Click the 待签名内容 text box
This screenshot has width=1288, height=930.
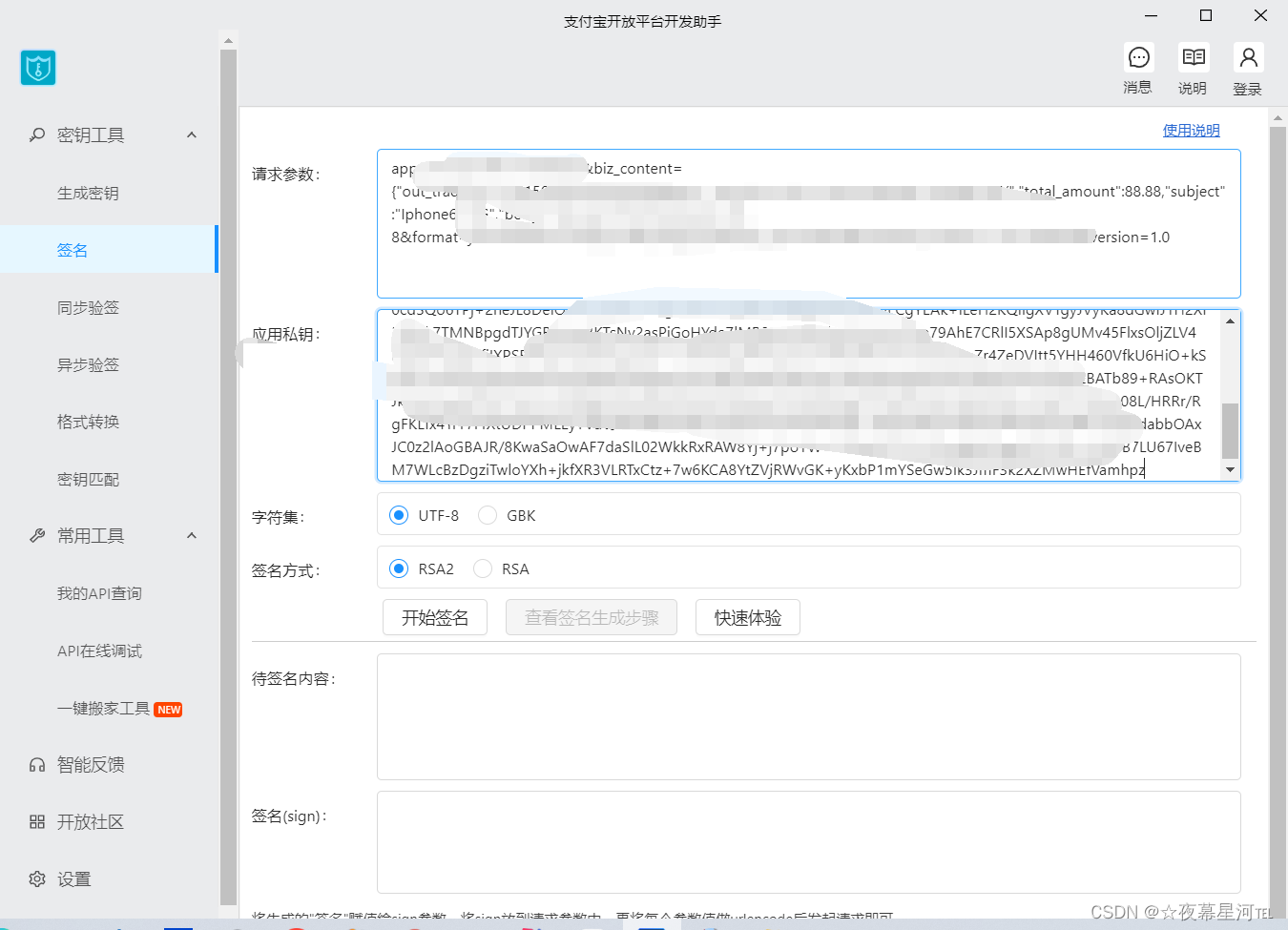(x=809, y=717)
